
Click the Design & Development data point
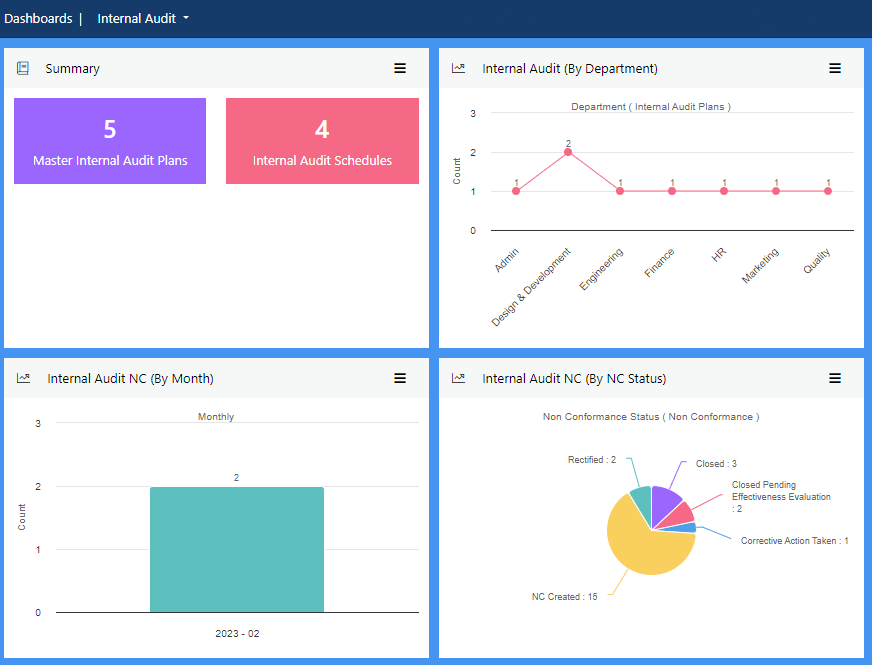click(x=568, y=152)
